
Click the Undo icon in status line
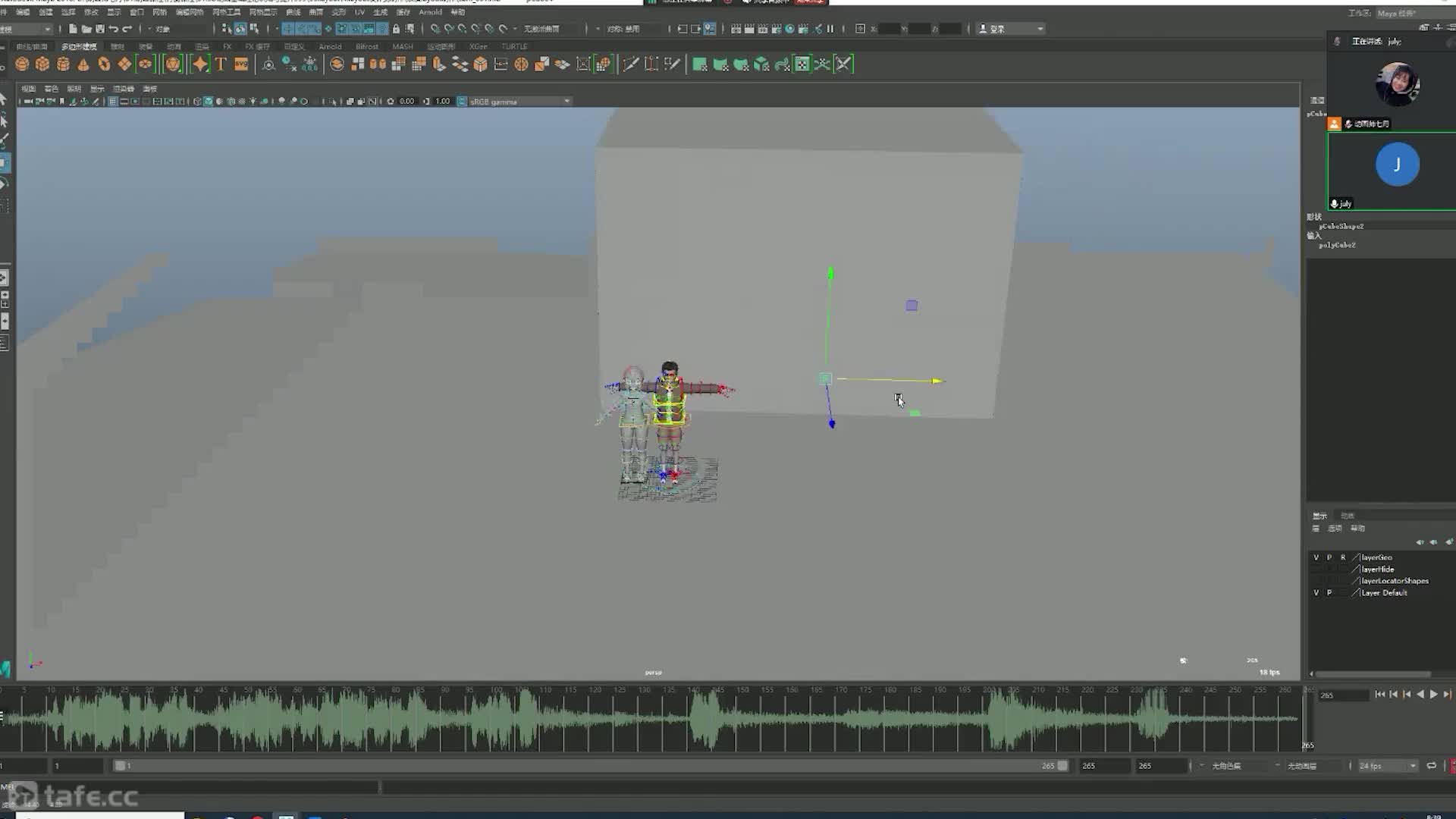pyautogui.click(x=113, y=29)
